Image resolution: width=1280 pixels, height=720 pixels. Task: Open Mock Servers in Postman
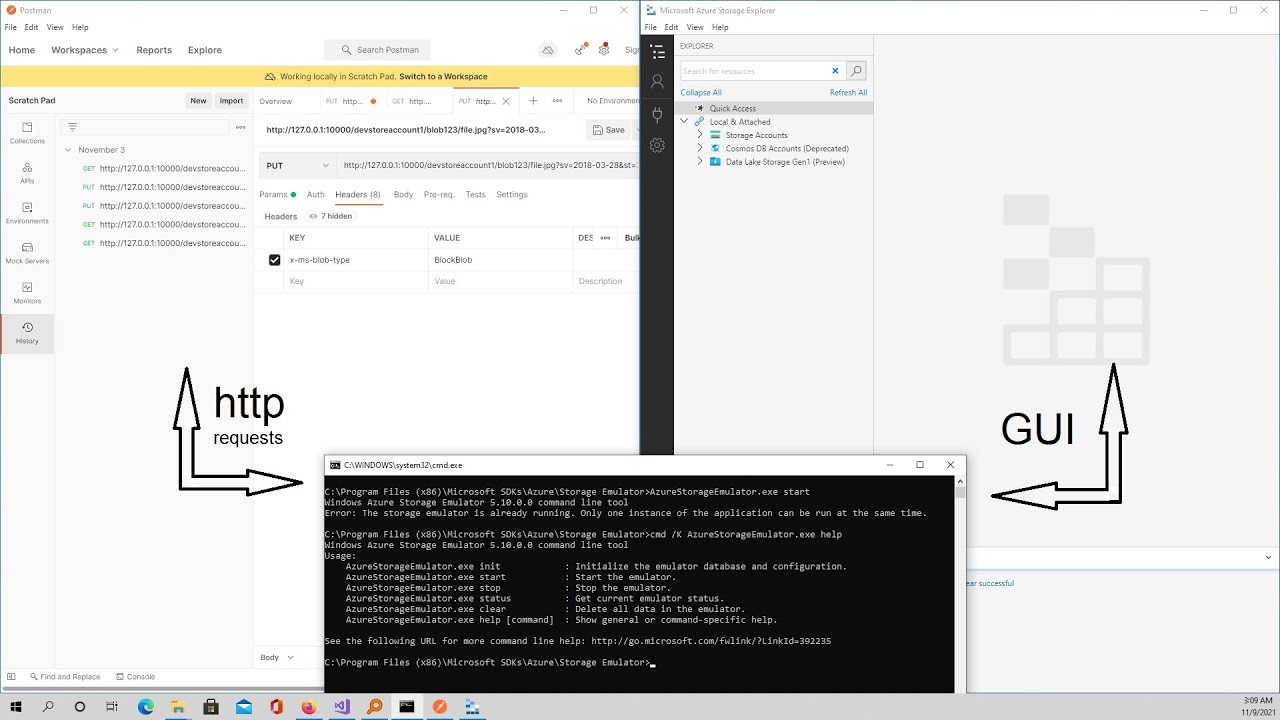(27, 252)
